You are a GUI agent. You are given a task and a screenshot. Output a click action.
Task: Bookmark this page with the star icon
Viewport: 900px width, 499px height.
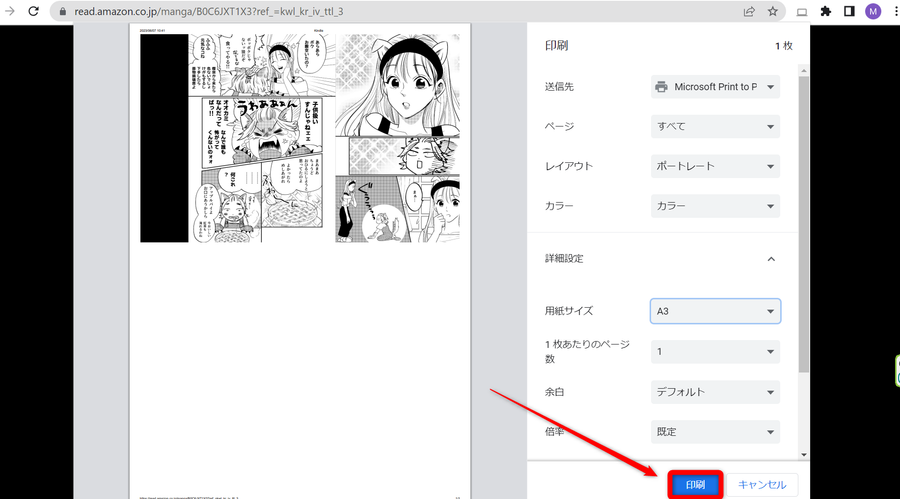click(x=773, y=11)
